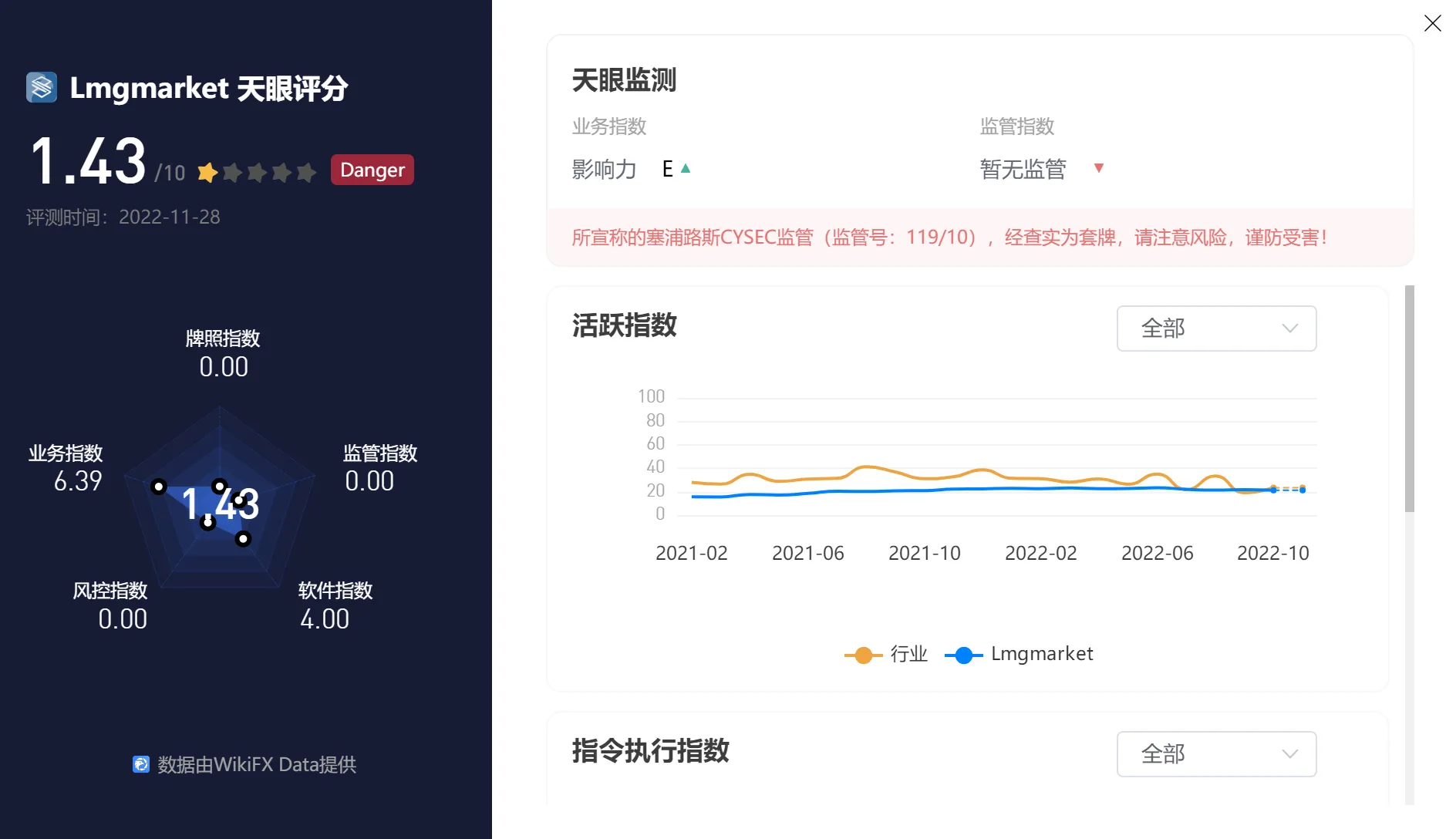The height and width of the screenshot is (839, 1456).
Task: Click the last blue point on the chart
Action: click(x=1303, y=490)
